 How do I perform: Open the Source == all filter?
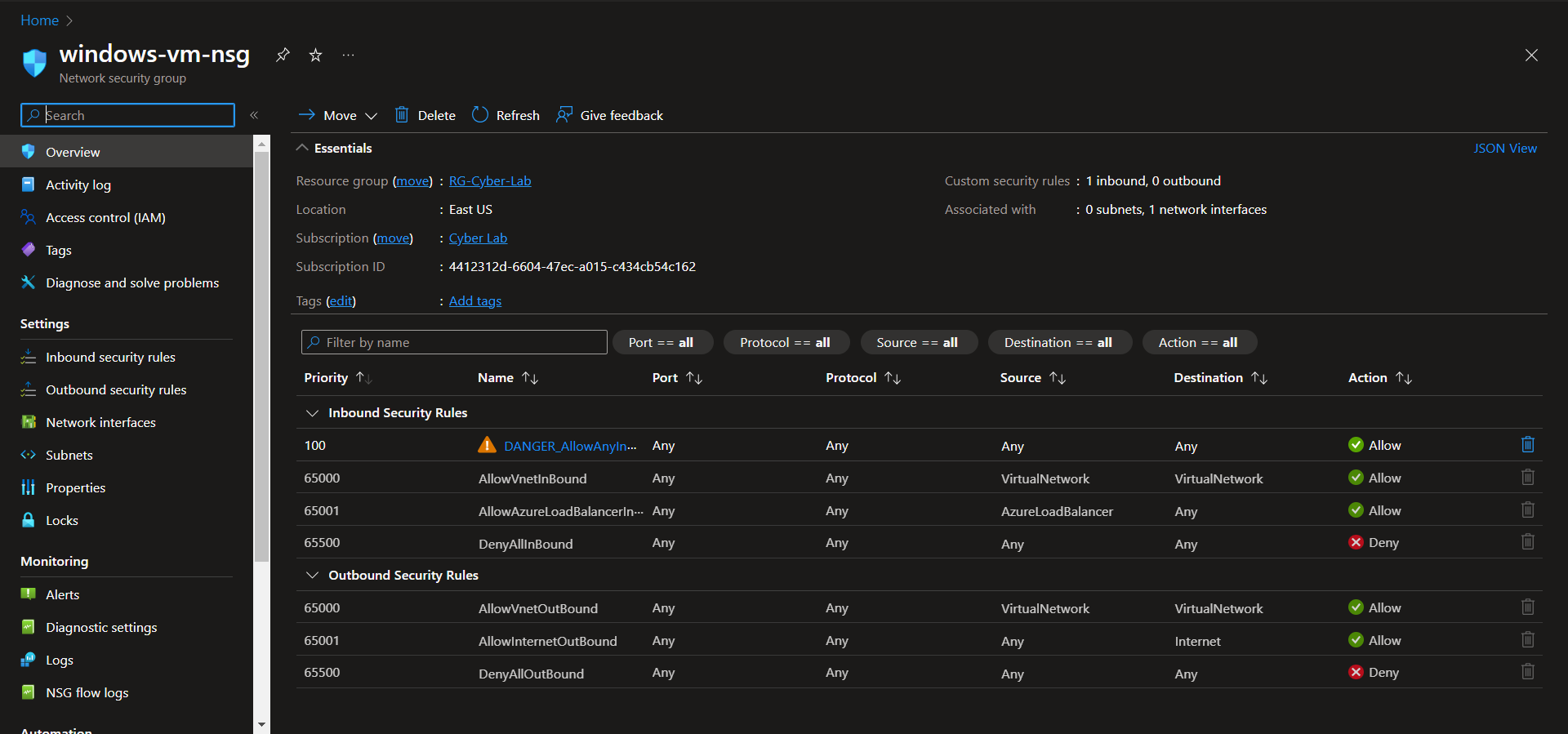(918, 342)
